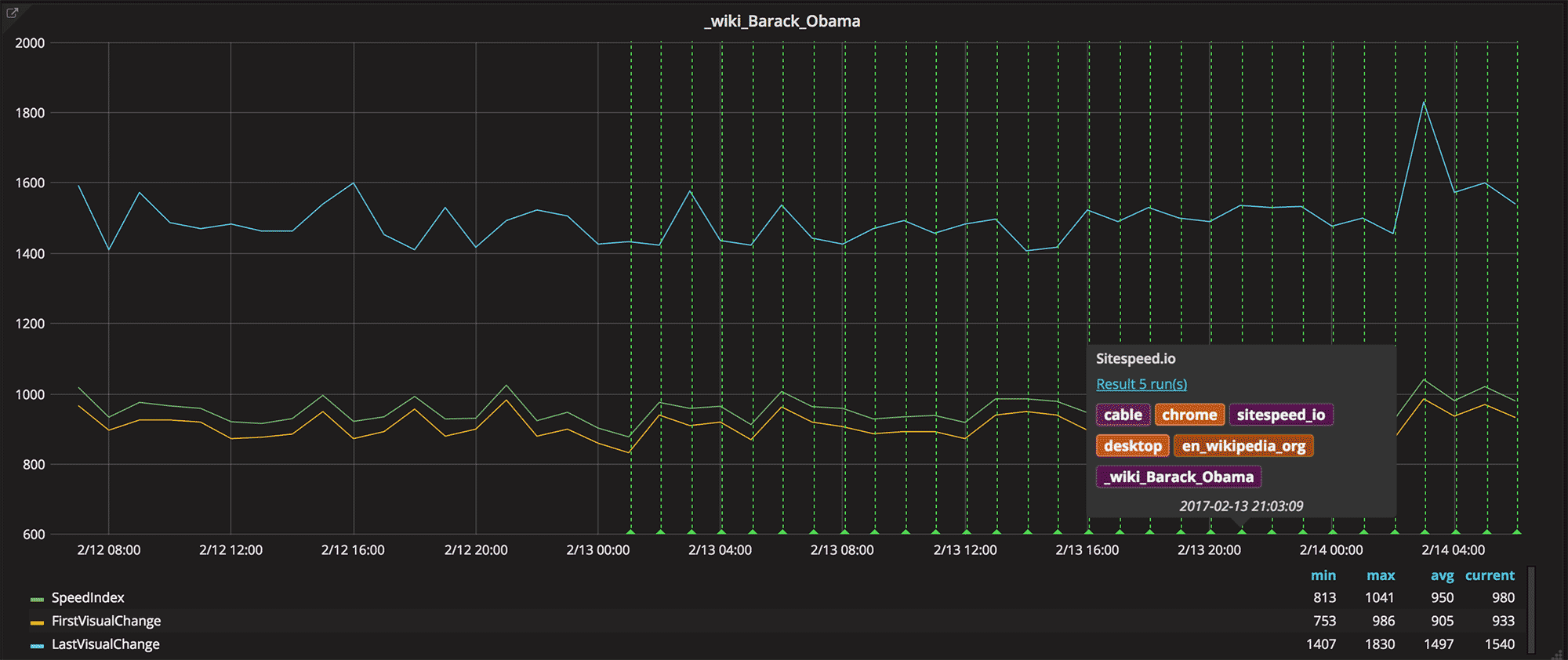The height and width of the screenshot is (660, 1568).
Task: Sort legend by the max column header
Action: click(1380, 575)
